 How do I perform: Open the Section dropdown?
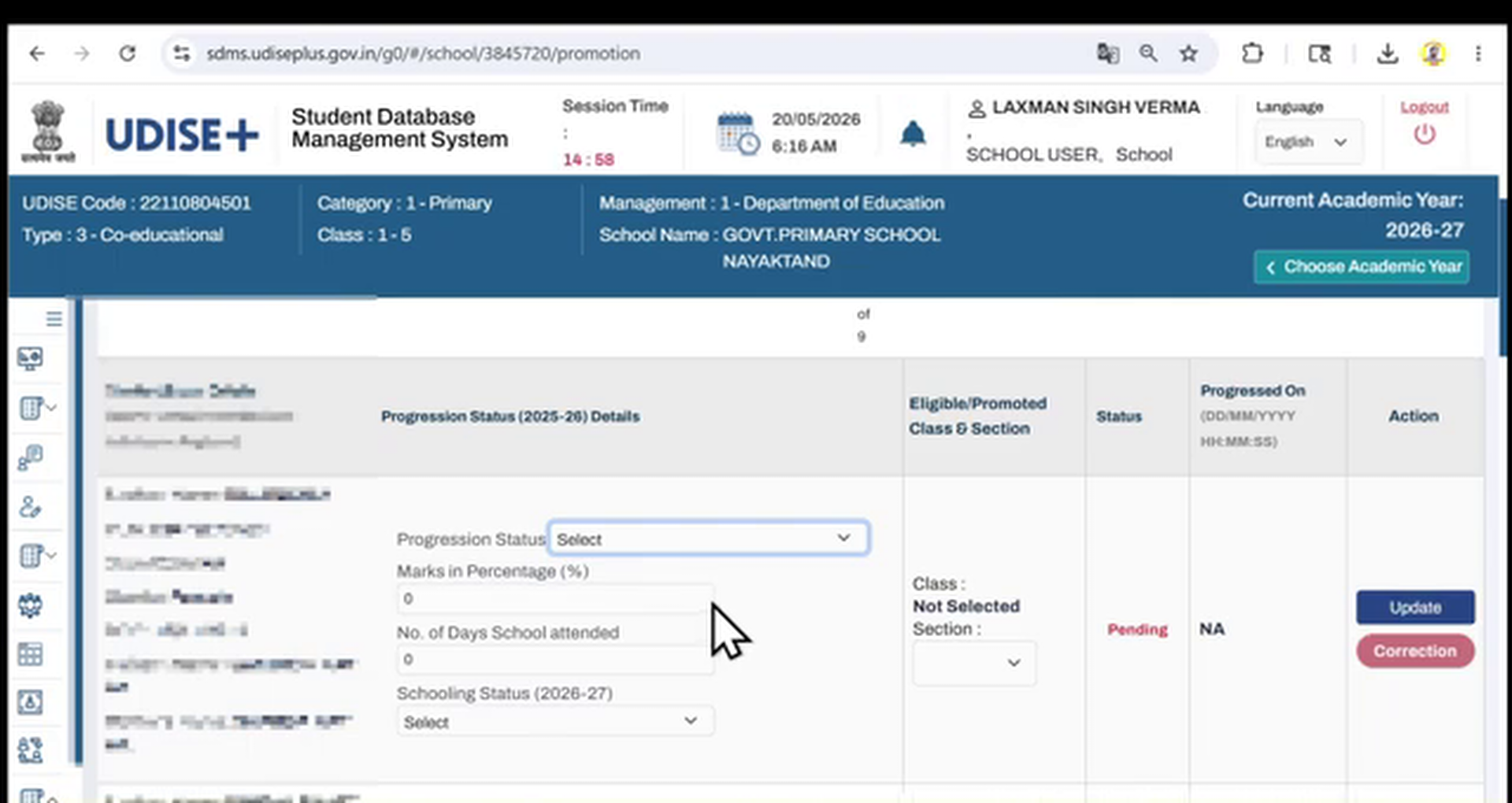click(974, 663)
